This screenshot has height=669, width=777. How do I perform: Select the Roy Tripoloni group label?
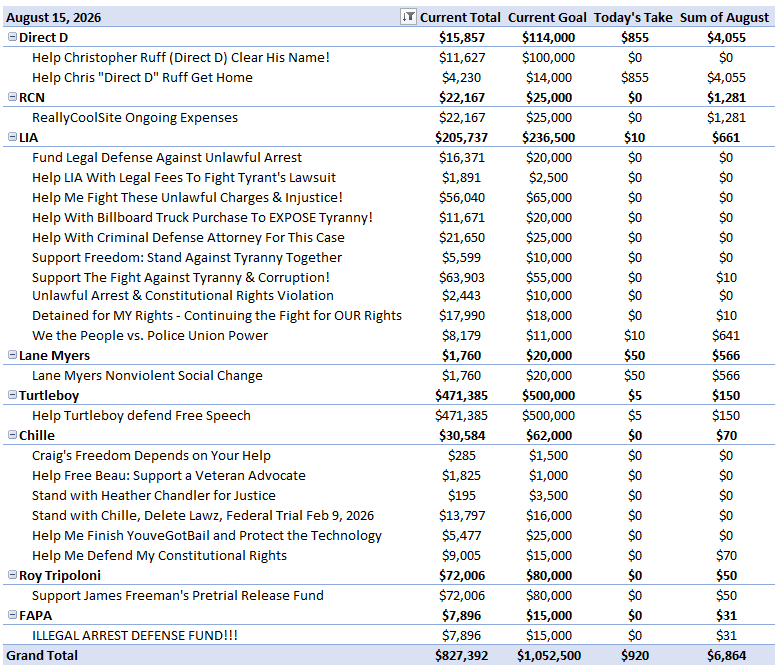[60, 575]
